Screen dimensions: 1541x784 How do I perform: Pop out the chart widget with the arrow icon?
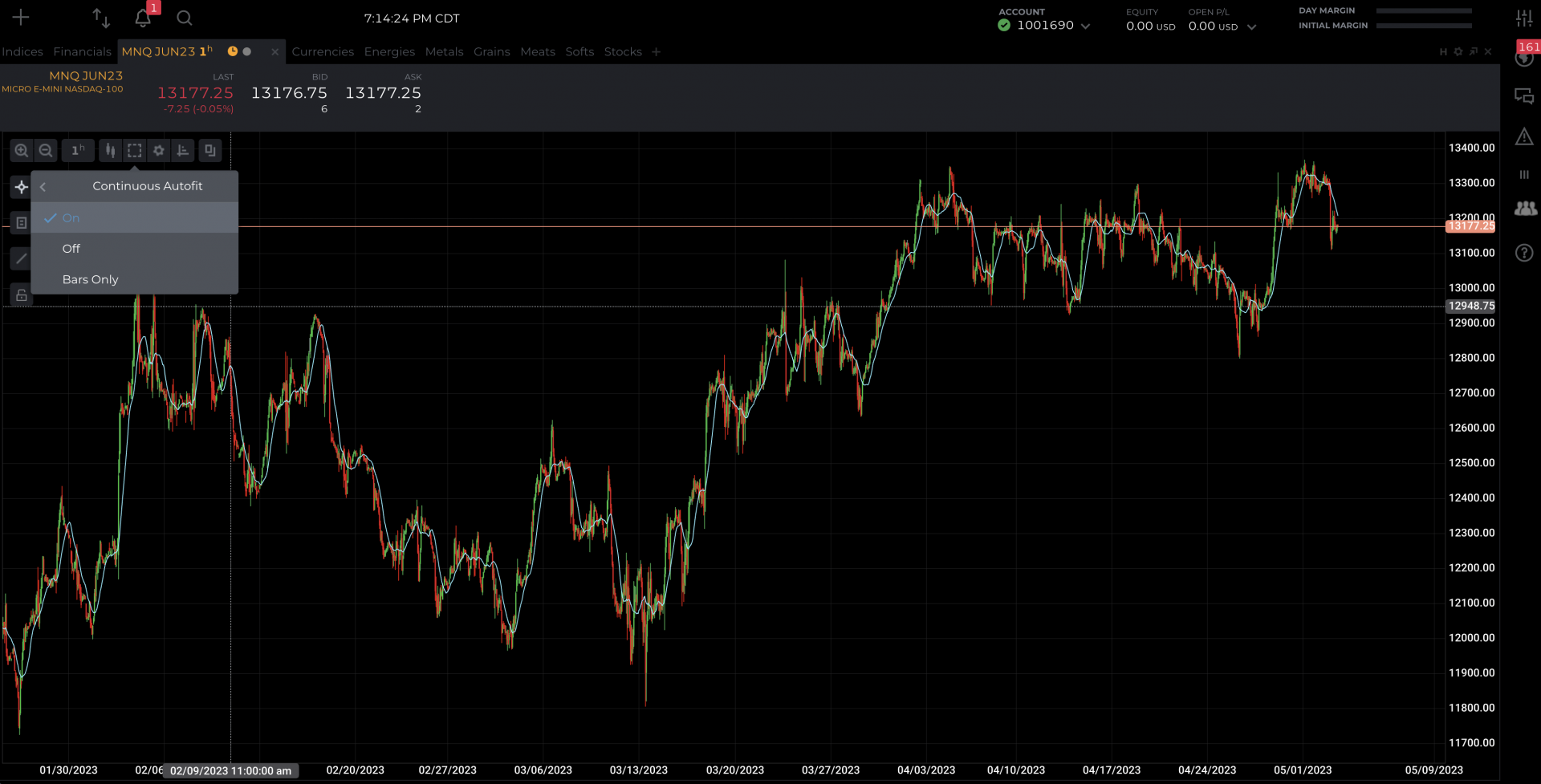click(x=1474, y=51)
